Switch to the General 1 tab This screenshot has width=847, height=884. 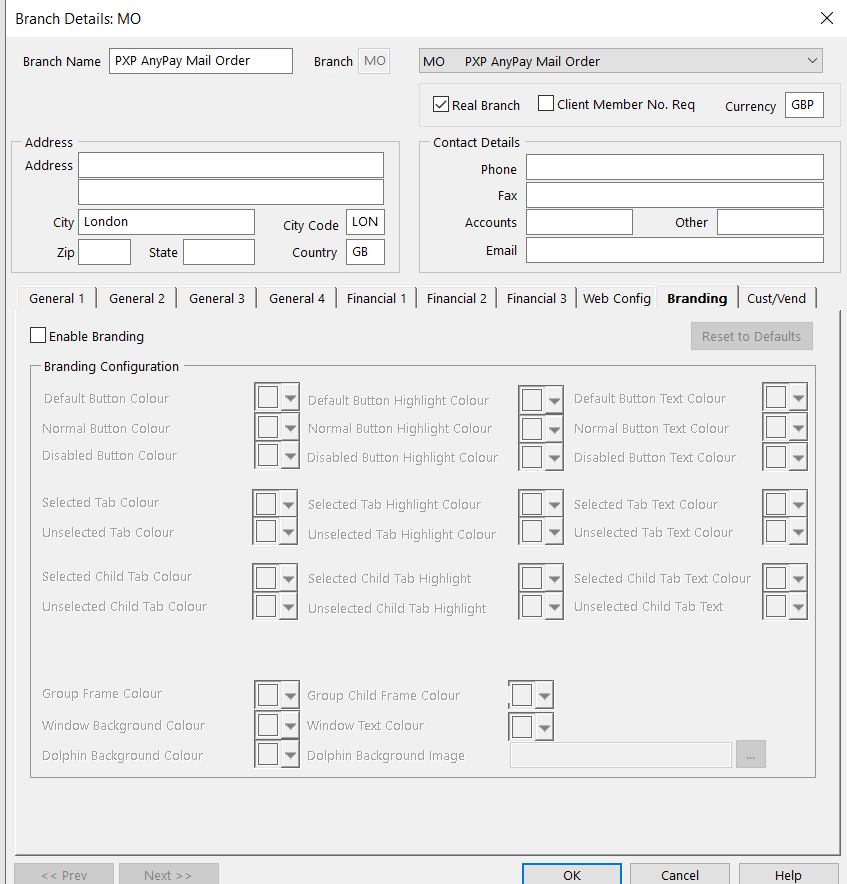(56, 298)
